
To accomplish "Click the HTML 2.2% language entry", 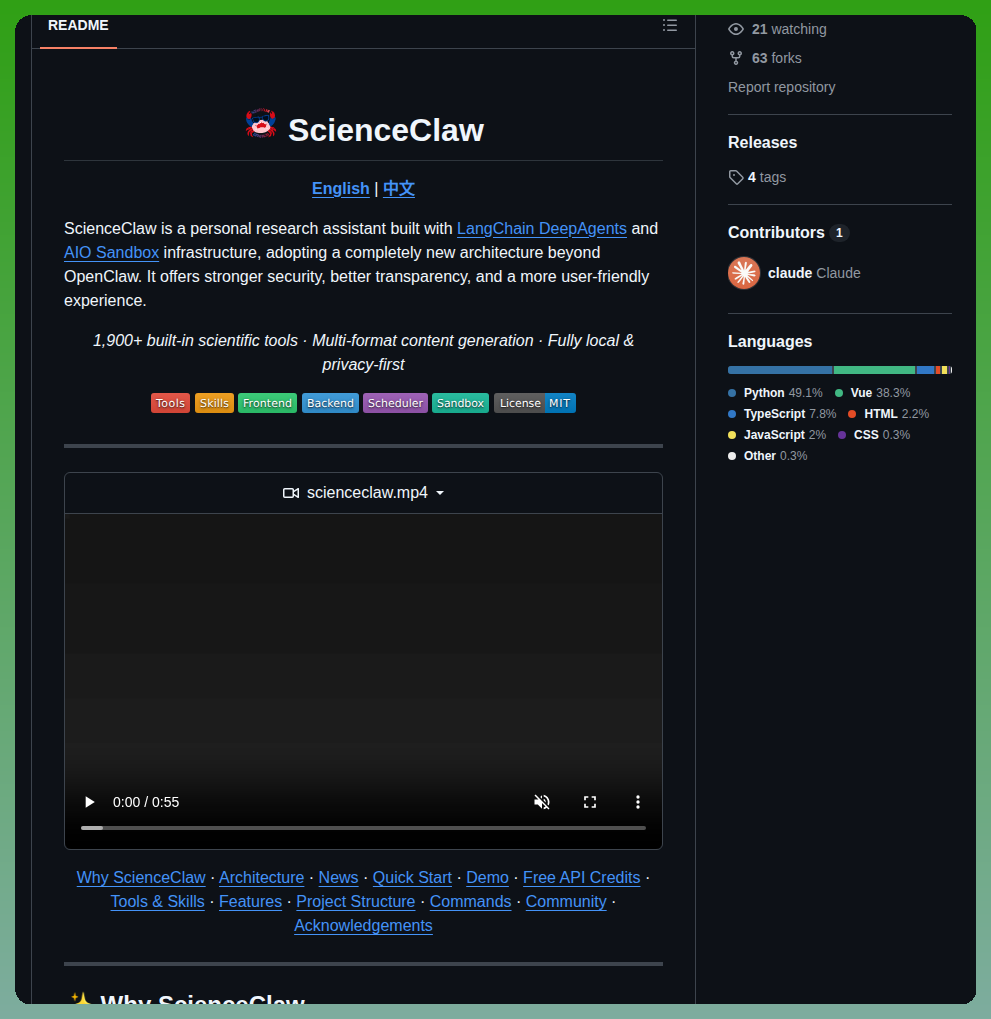I will pos(888,413).
